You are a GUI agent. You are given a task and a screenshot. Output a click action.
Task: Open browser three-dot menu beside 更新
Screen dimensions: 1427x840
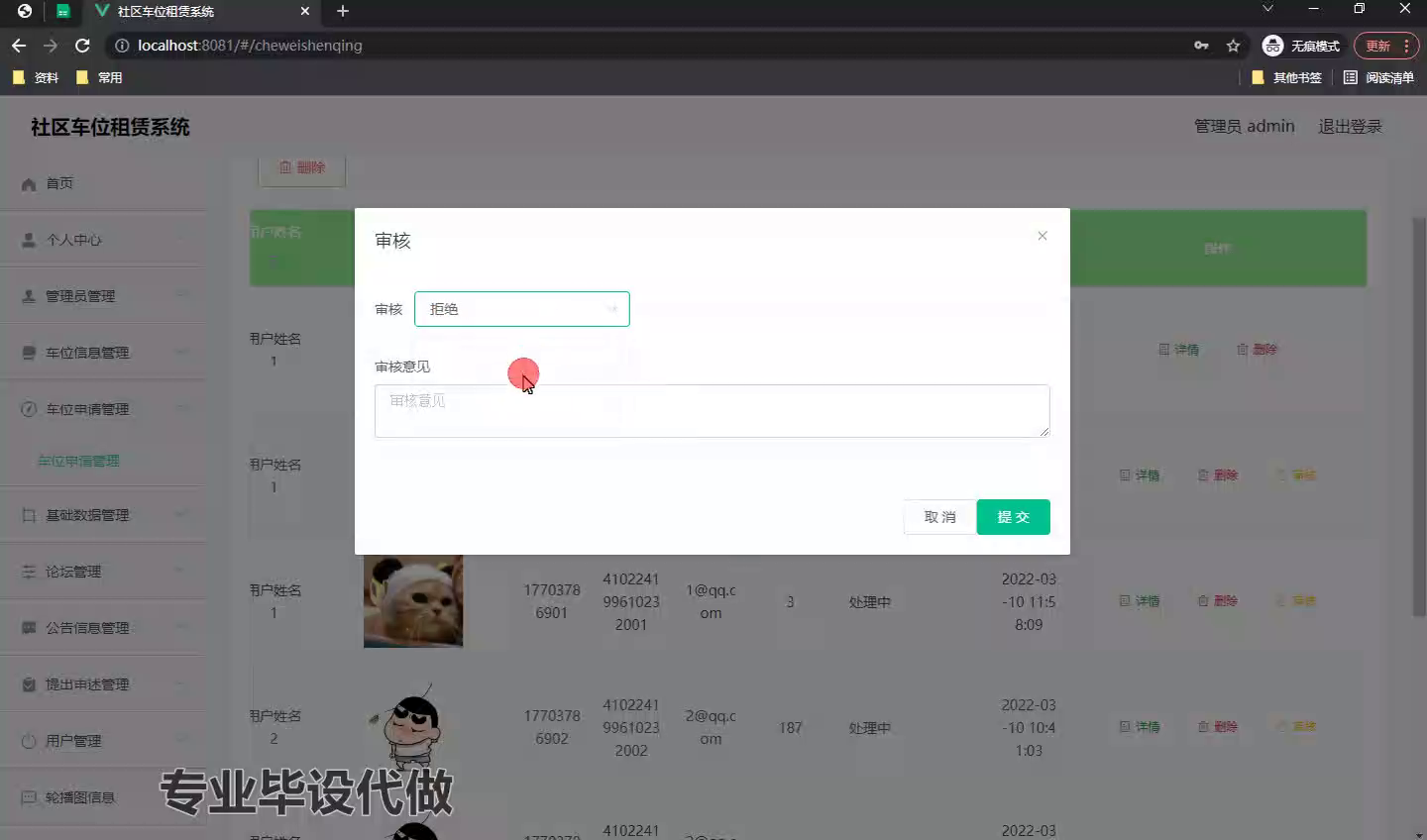tap(1406, 46)
